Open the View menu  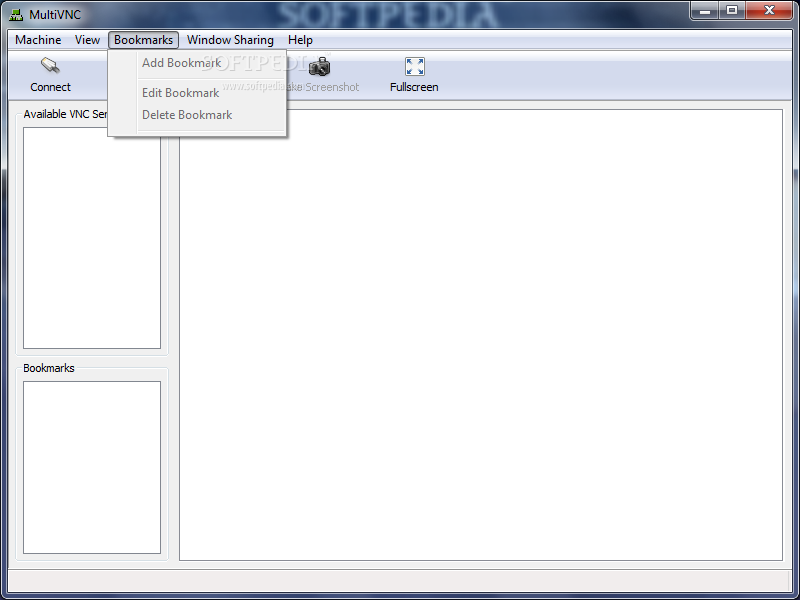(87, 40)
